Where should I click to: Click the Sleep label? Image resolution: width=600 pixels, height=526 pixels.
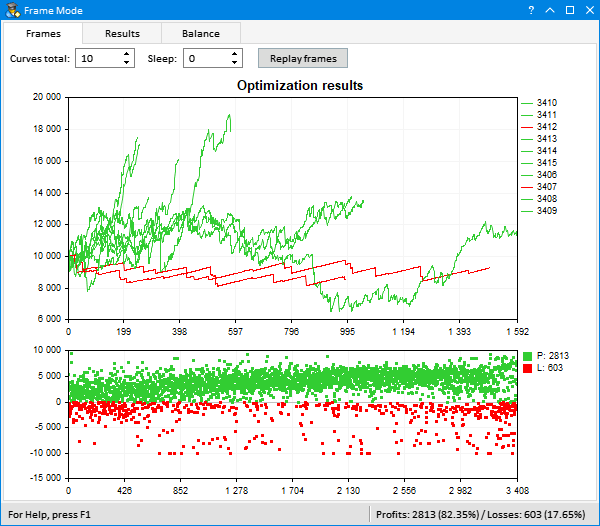[x=162, y=59]
